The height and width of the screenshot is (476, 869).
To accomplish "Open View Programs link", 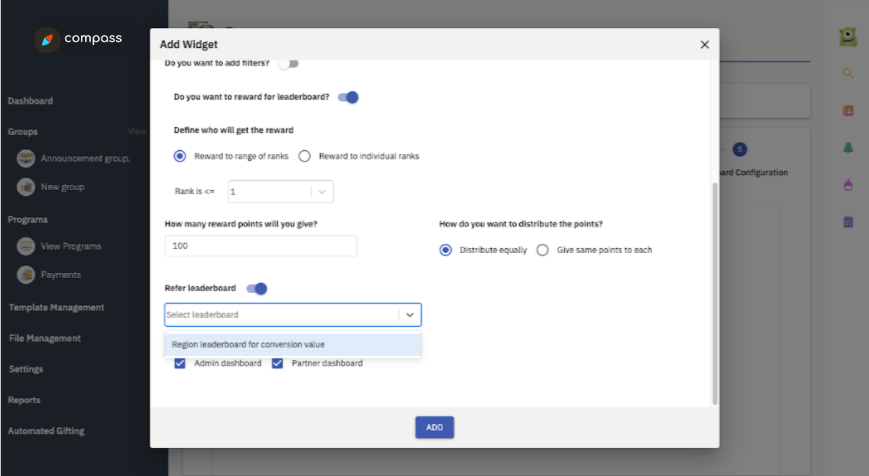I will coord(71,246).
